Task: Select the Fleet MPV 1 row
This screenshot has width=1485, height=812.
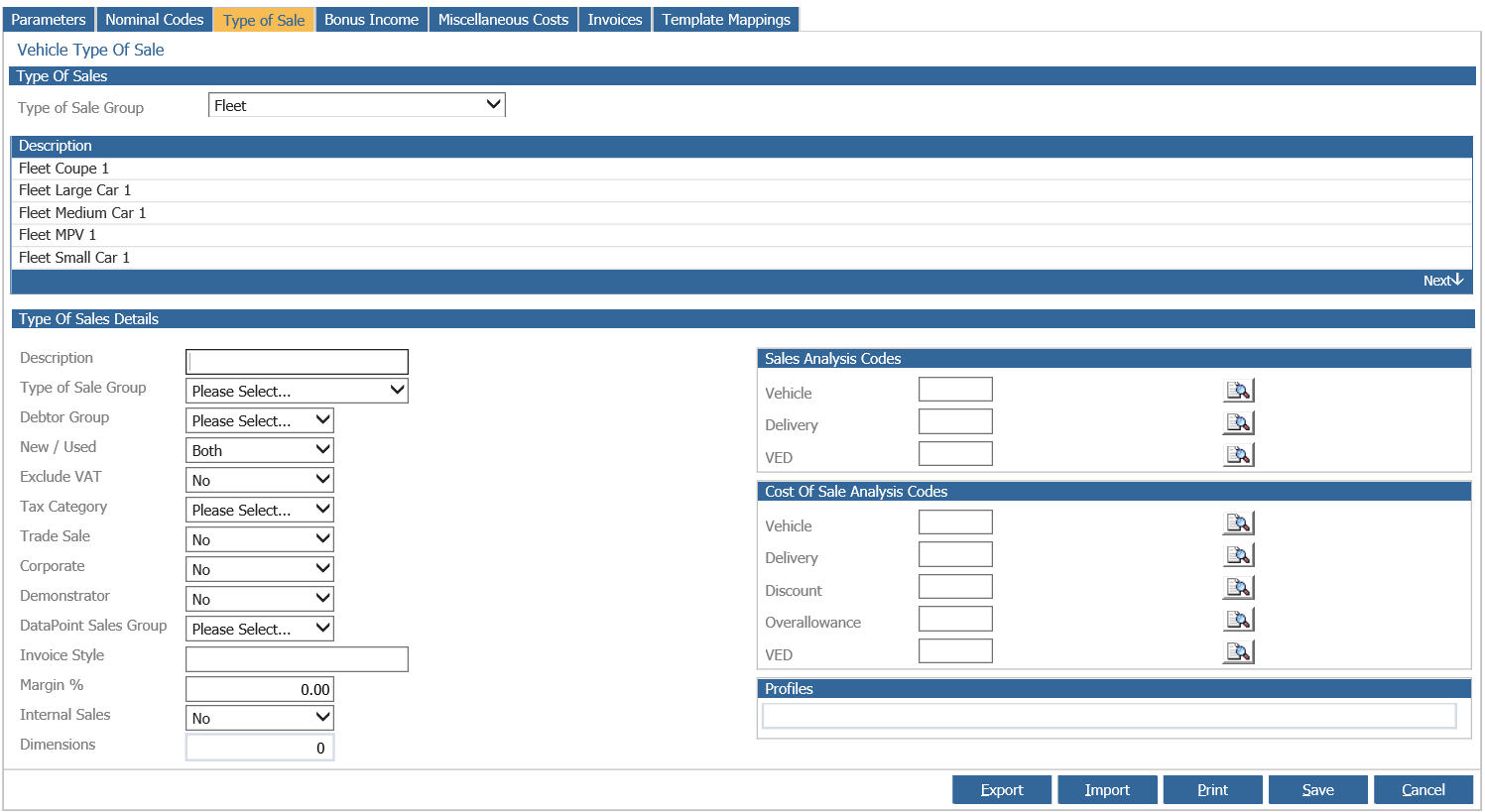Action: (x=741, y=235)
